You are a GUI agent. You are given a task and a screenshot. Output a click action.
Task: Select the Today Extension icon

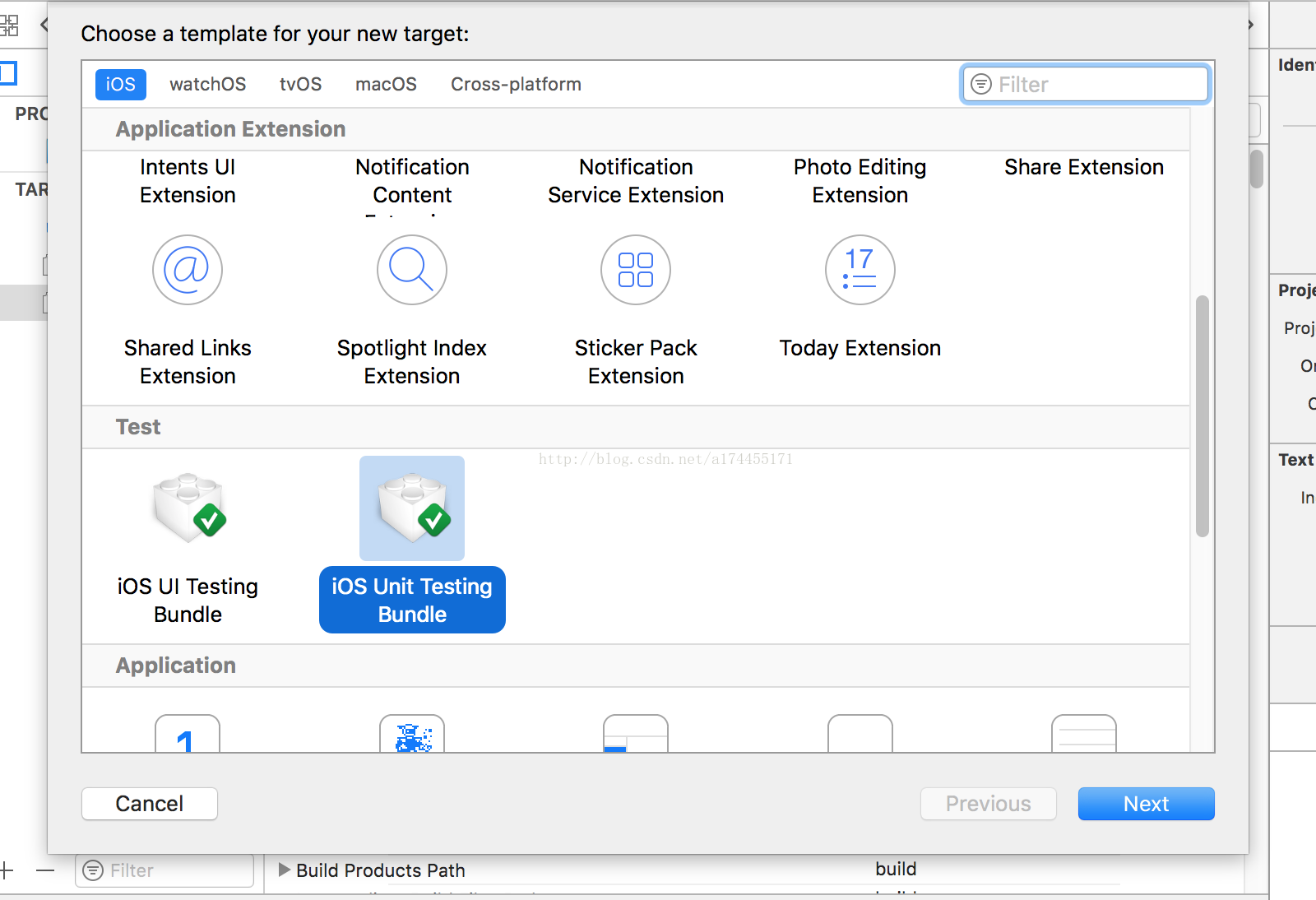coord(860,270)
